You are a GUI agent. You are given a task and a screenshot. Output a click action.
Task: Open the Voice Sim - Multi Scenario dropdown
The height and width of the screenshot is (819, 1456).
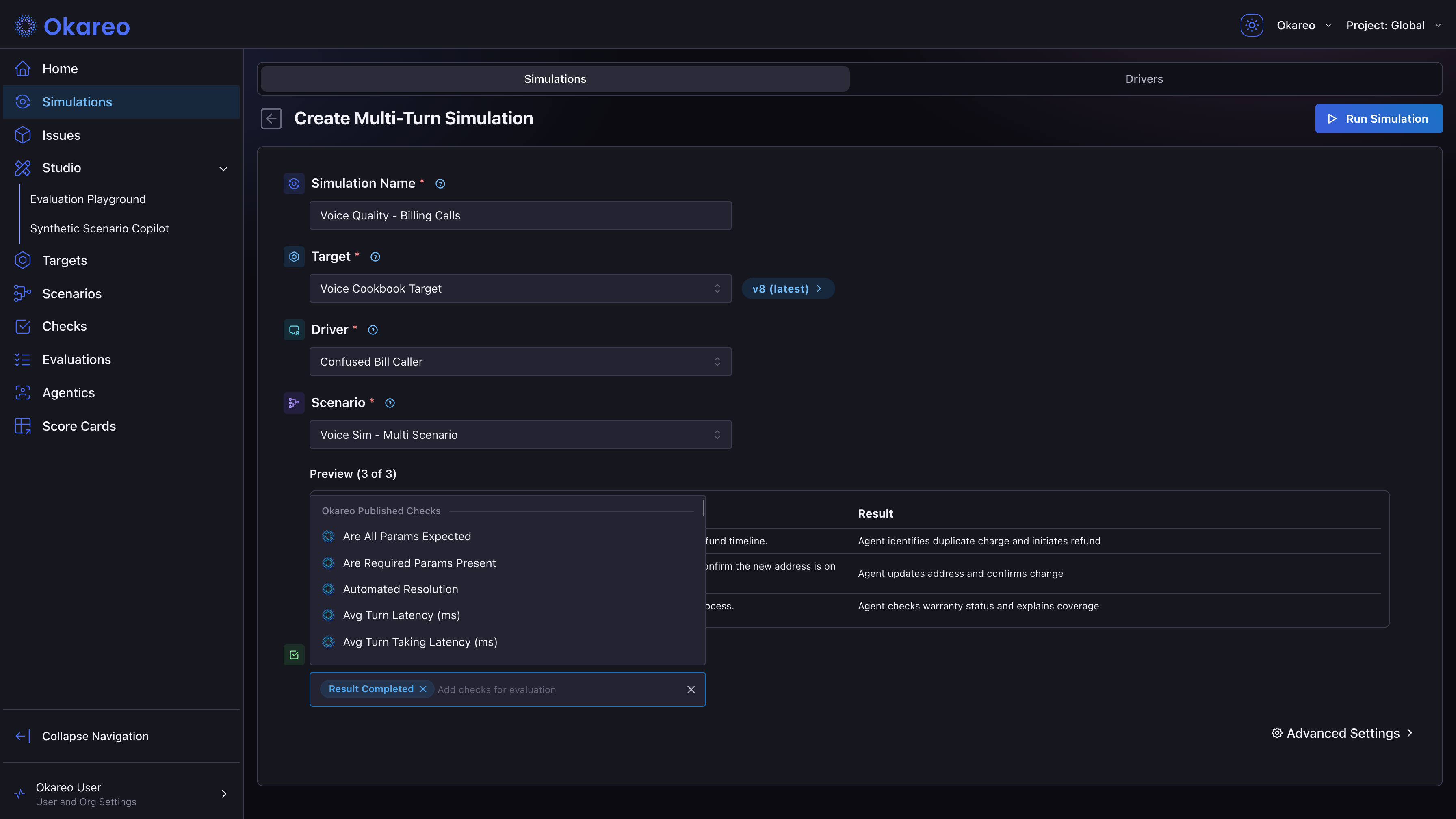click(520, 435)
